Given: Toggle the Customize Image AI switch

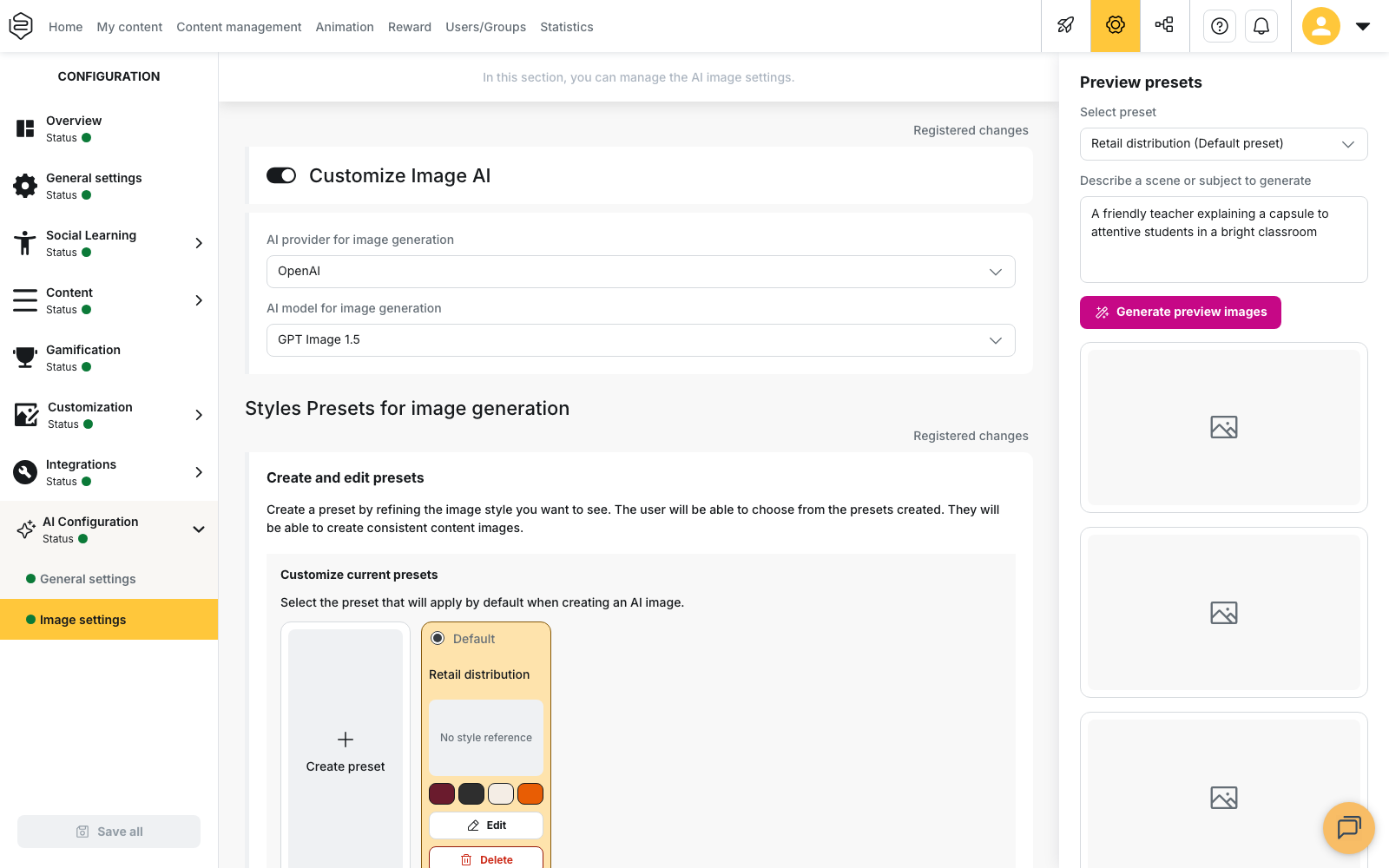Looking at the screenshot, I should (281, 175).
